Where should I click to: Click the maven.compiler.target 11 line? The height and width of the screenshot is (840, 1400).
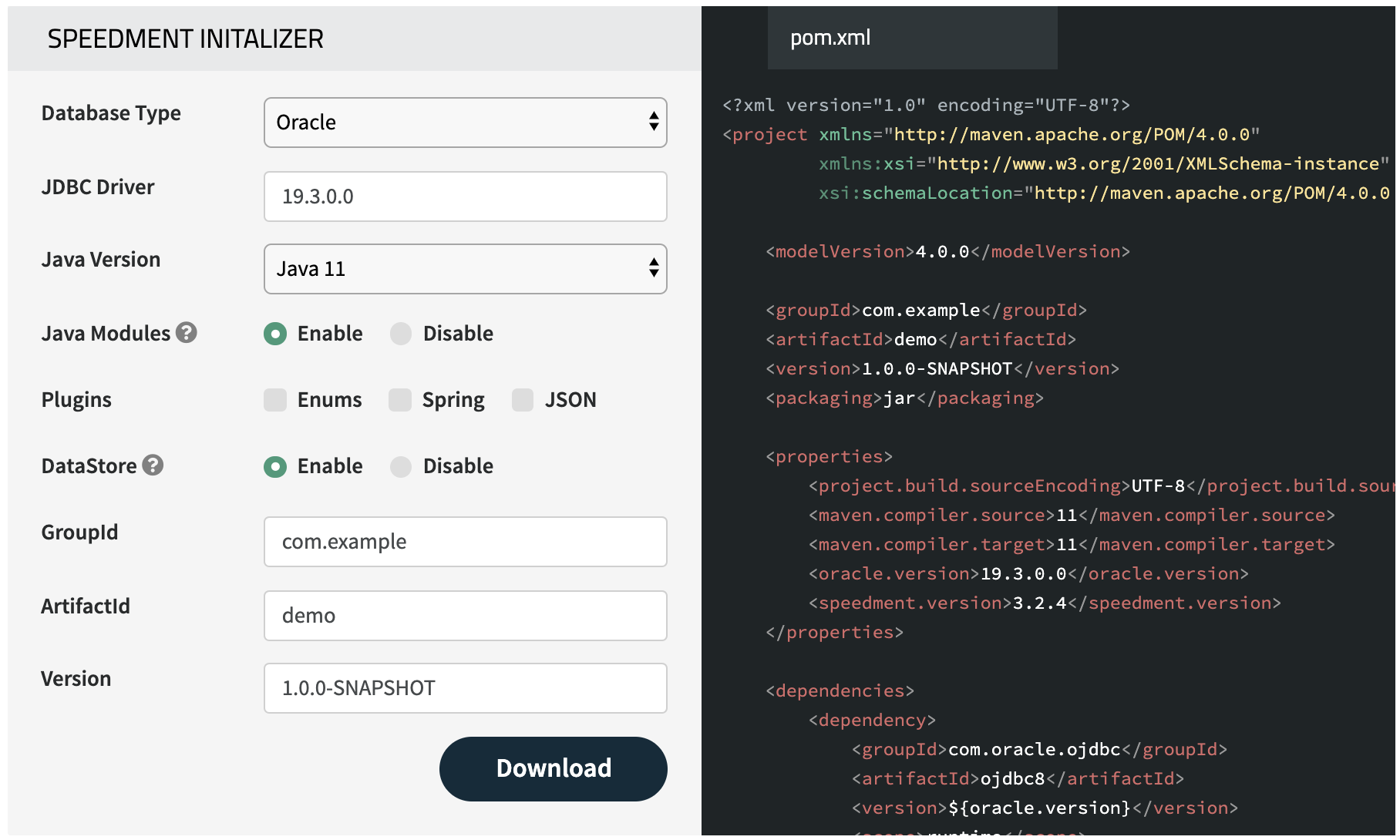(1072, 545)
